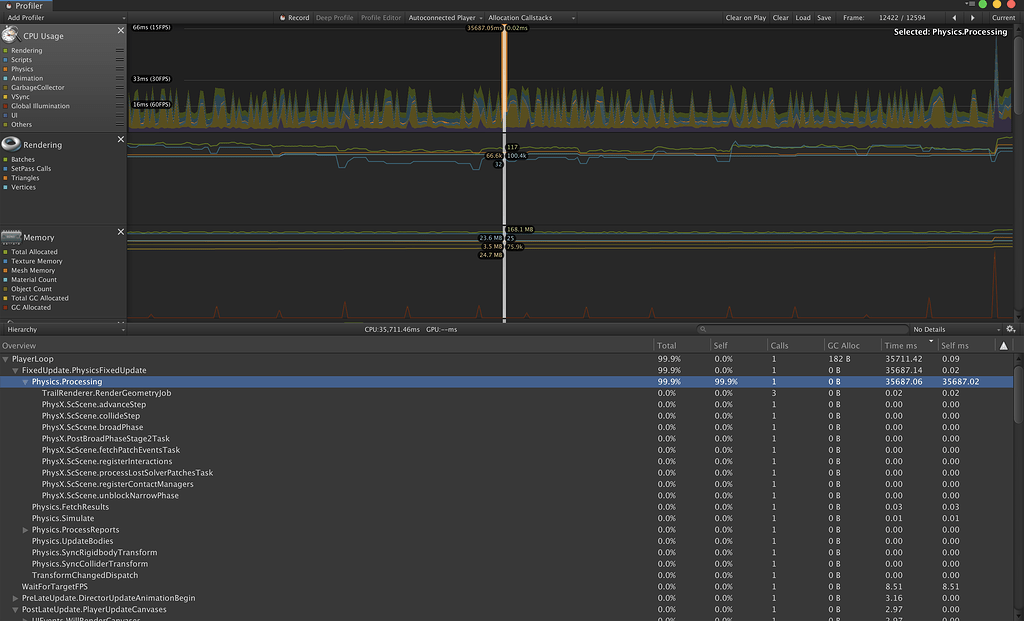Enable Clear on Play
This screenshot has height=621, width=1024.
tap(746, 17)
